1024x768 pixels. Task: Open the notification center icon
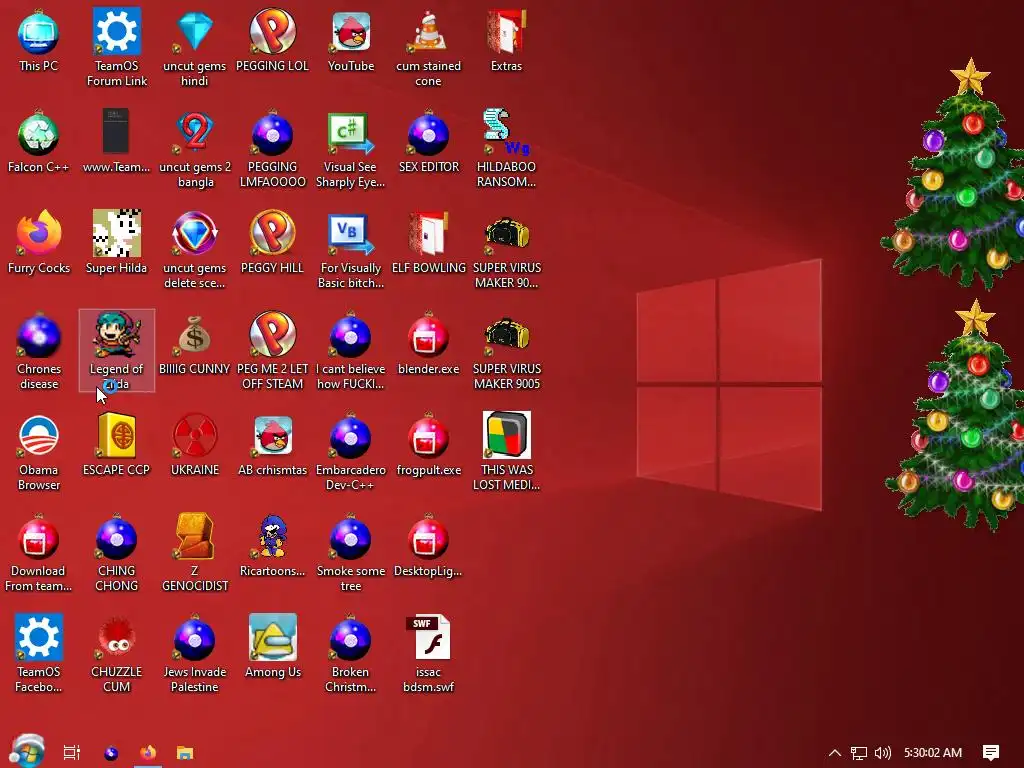[991, 753]
